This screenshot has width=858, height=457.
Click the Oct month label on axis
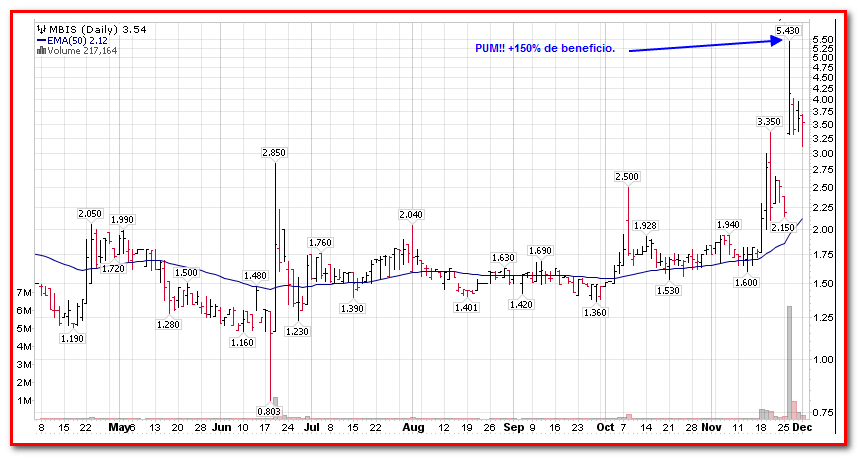coord(606,427)
